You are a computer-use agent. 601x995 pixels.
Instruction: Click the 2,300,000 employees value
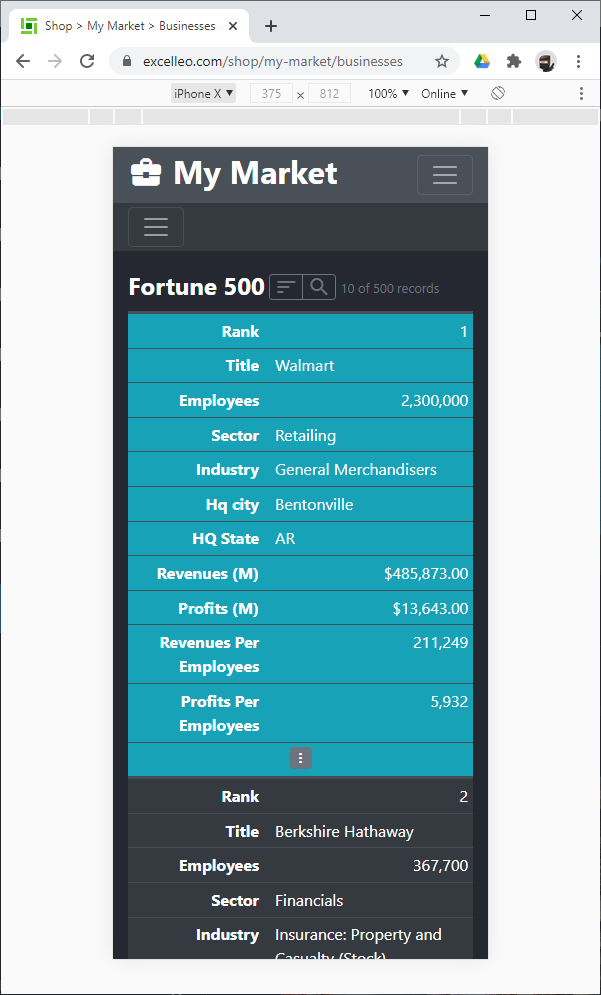tap(435, 400)
